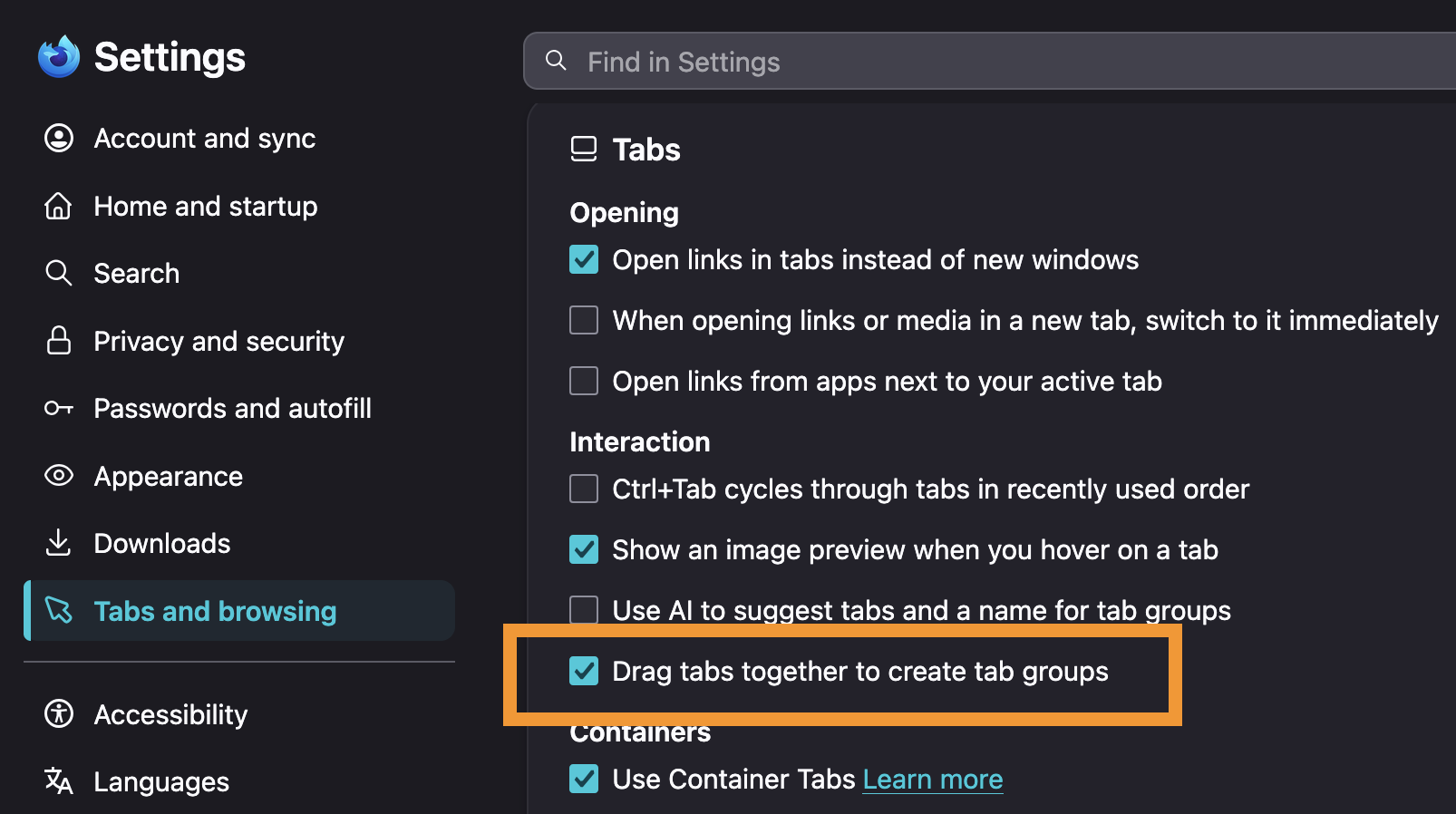Select the Passwords and autofill key icon
This screenshot has width=1456, height=814.
point(59,408)
